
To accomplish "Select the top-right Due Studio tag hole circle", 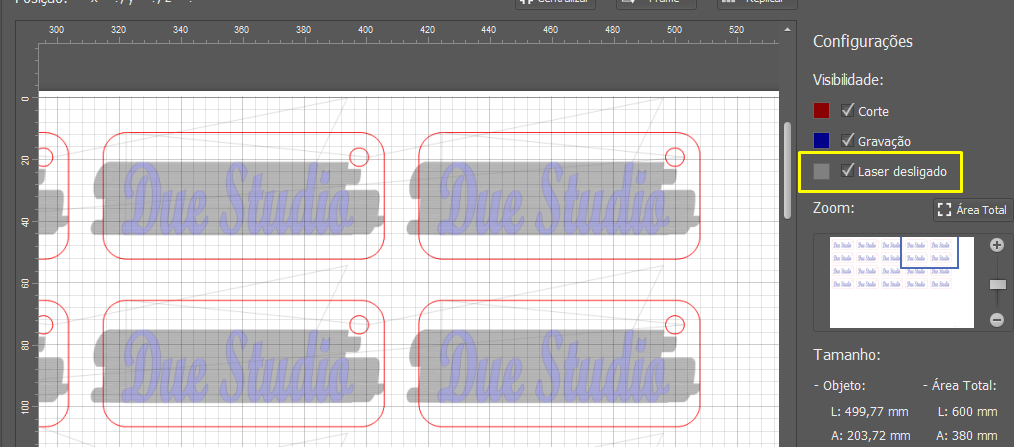I will click(674, 157).
